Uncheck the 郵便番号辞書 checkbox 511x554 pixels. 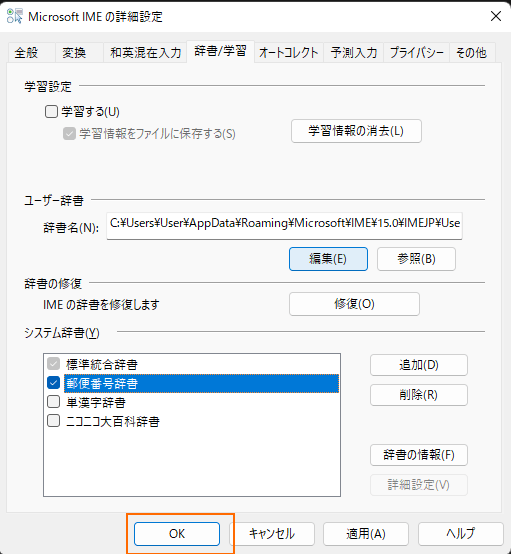tap(53, 383)
